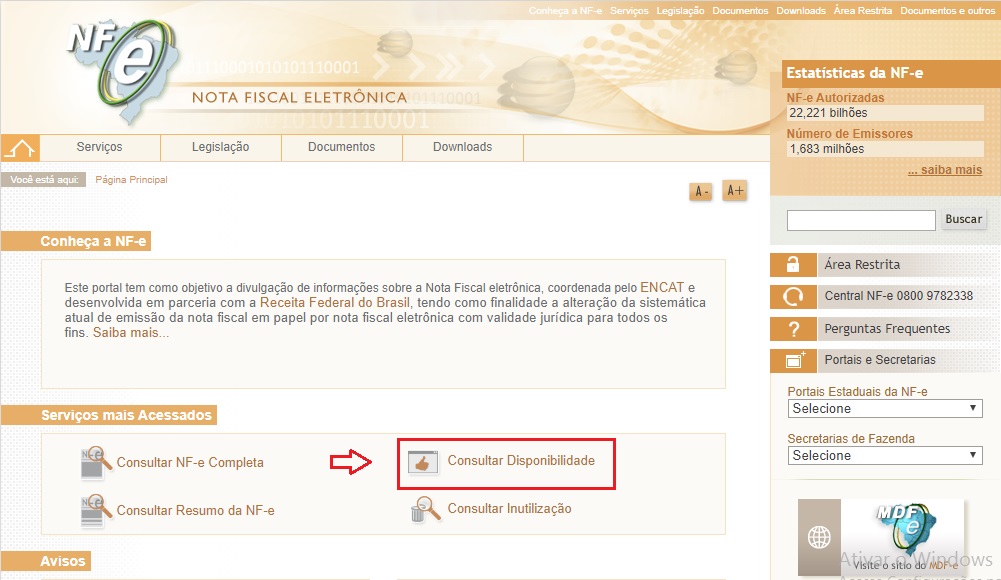
Task: Click the Consultar Inutilização trash icon
Action: click(x=422, y=510)
